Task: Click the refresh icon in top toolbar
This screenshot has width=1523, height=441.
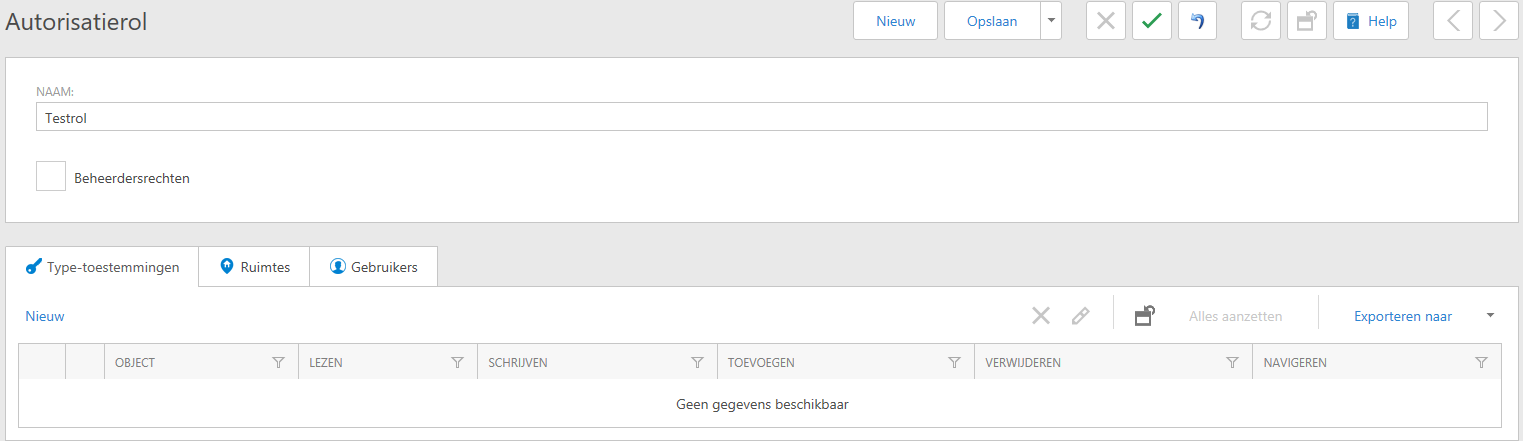Action: 1260,21
